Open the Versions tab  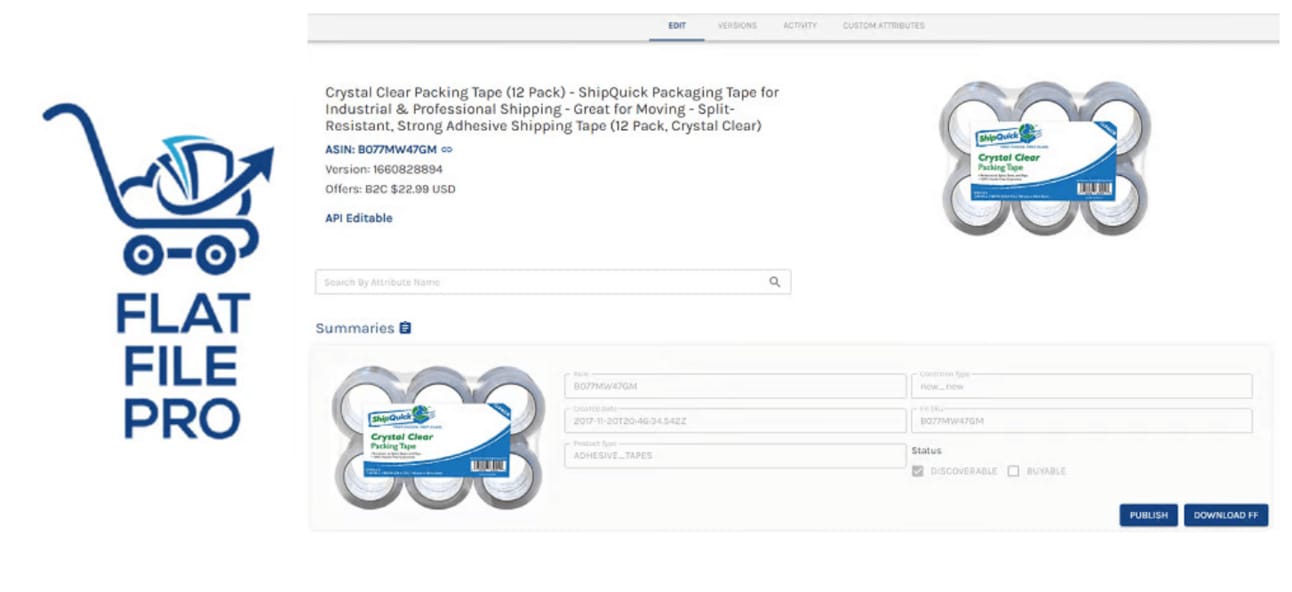(737, 26)
